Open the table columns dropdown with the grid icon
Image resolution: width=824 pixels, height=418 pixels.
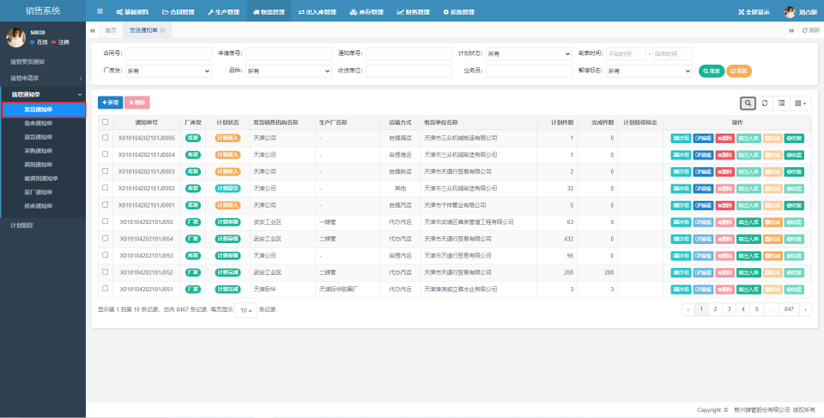[801, 103]
